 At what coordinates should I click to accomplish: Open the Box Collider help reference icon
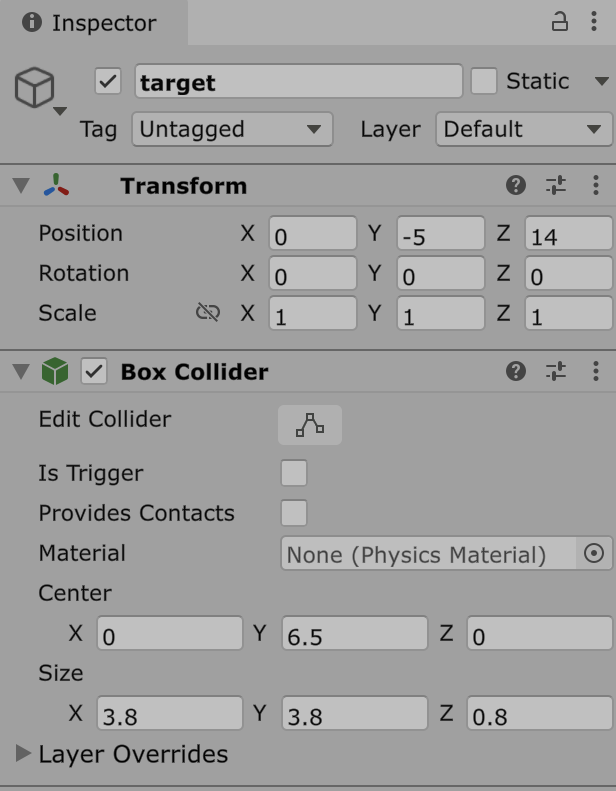pyautogui.click(x=516, y=371)
